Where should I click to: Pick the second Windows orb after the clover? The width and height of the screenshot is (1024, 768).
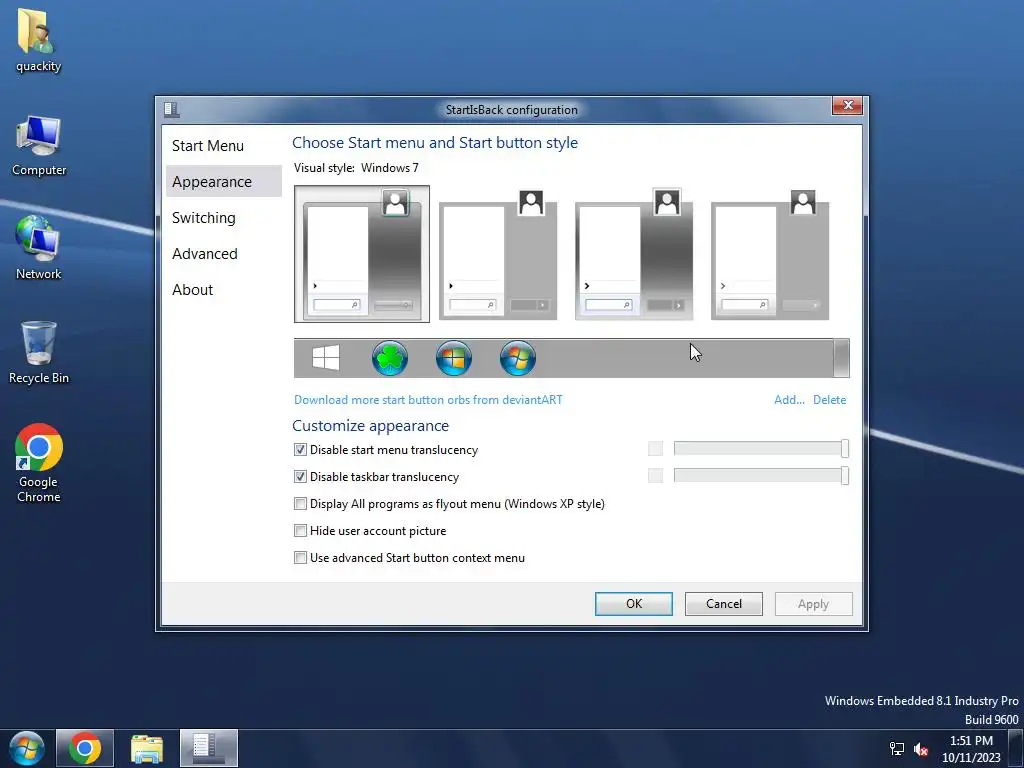[454, 358]
